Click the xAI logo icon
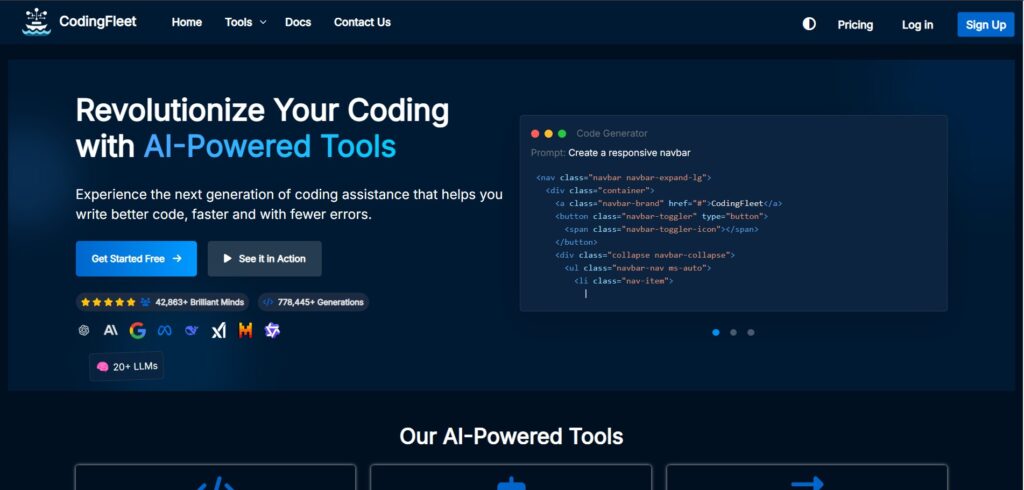 [218, 330]
